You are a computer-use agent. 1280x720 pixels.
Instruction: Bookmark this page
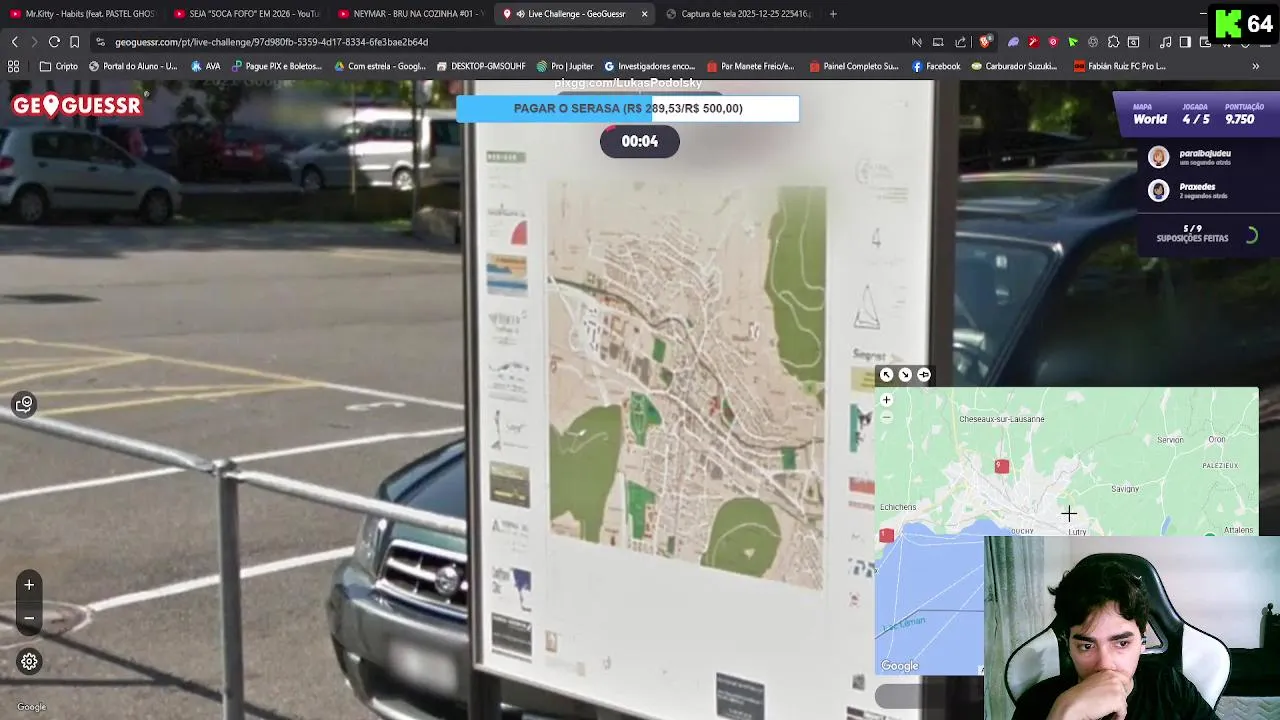coord(74,42)
